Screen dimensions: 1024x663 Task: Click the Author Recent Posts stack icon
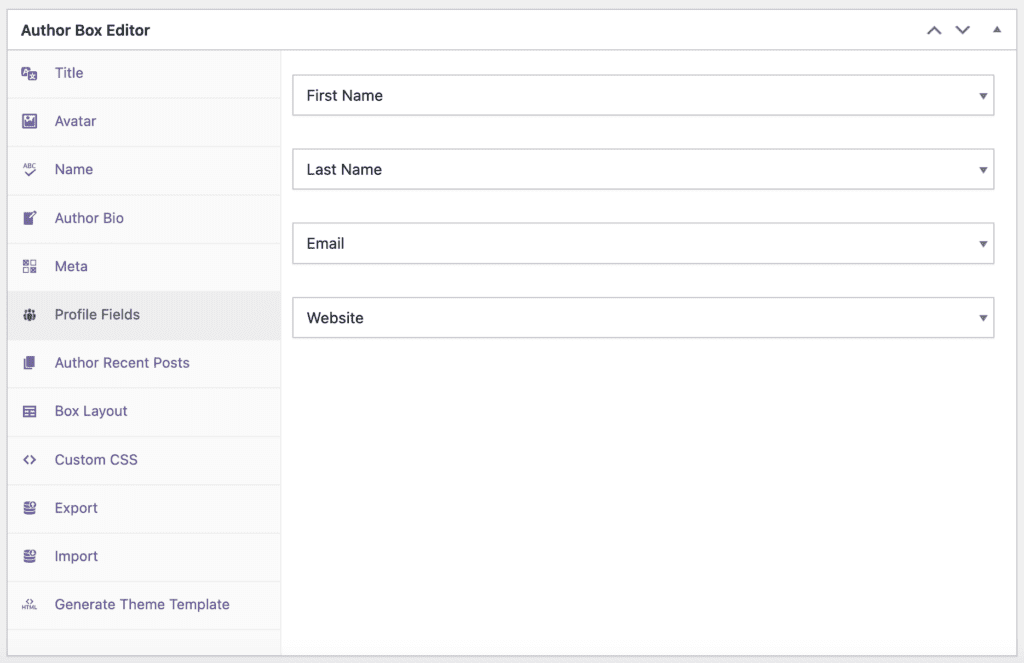(x=29, y=363)
